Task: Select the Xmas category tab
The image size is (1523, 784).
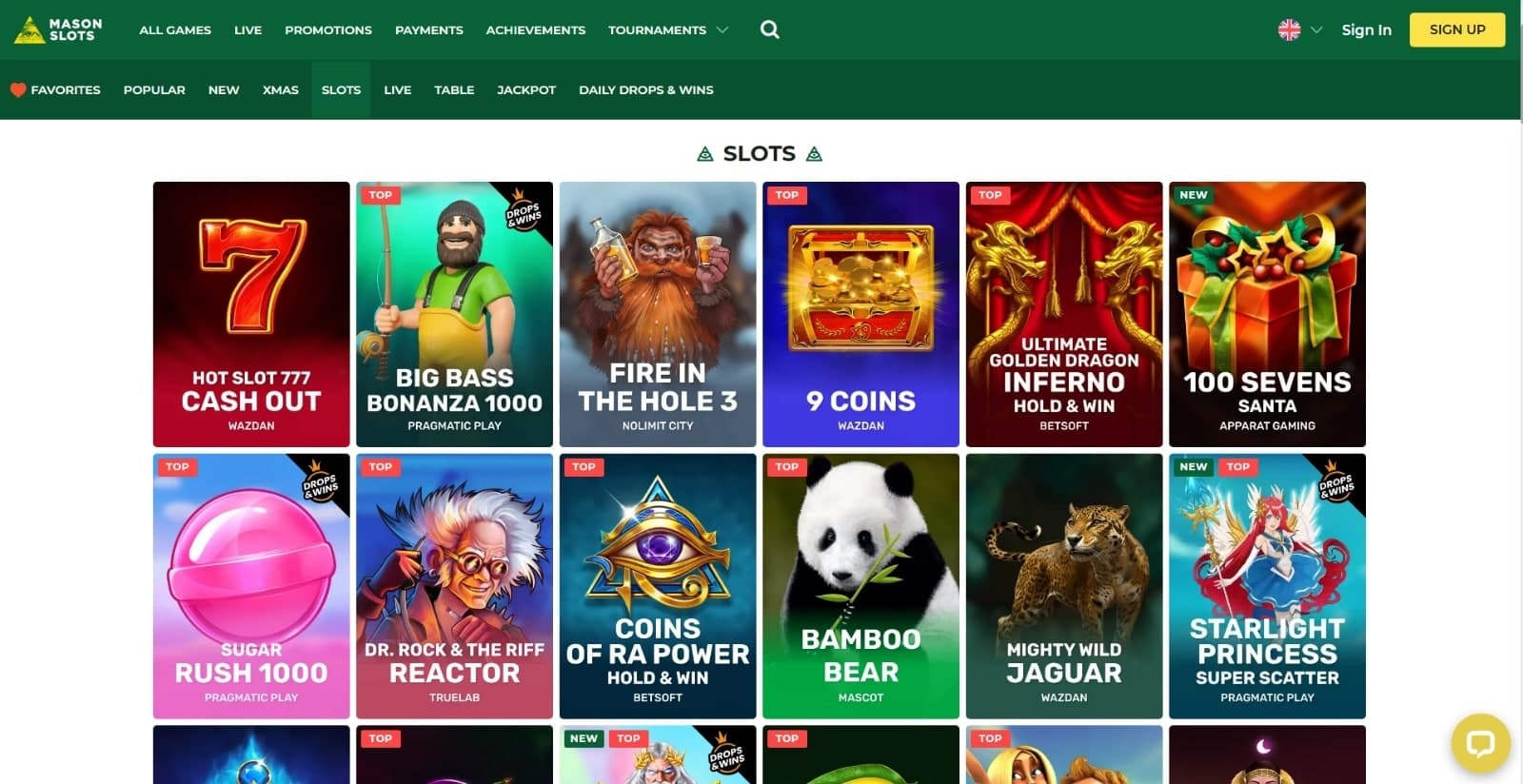Action: pyautogui.click(x=281, y=89)
